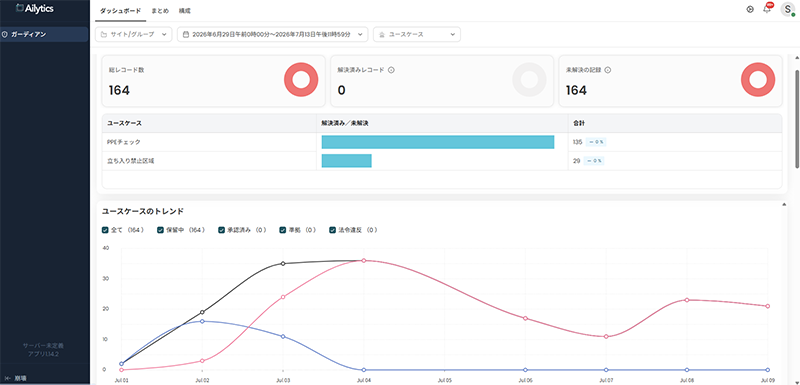The height and width of the screenshot is (385, 800).
Task: Expand the サイト/グループ dropdown
Action: 134,34
